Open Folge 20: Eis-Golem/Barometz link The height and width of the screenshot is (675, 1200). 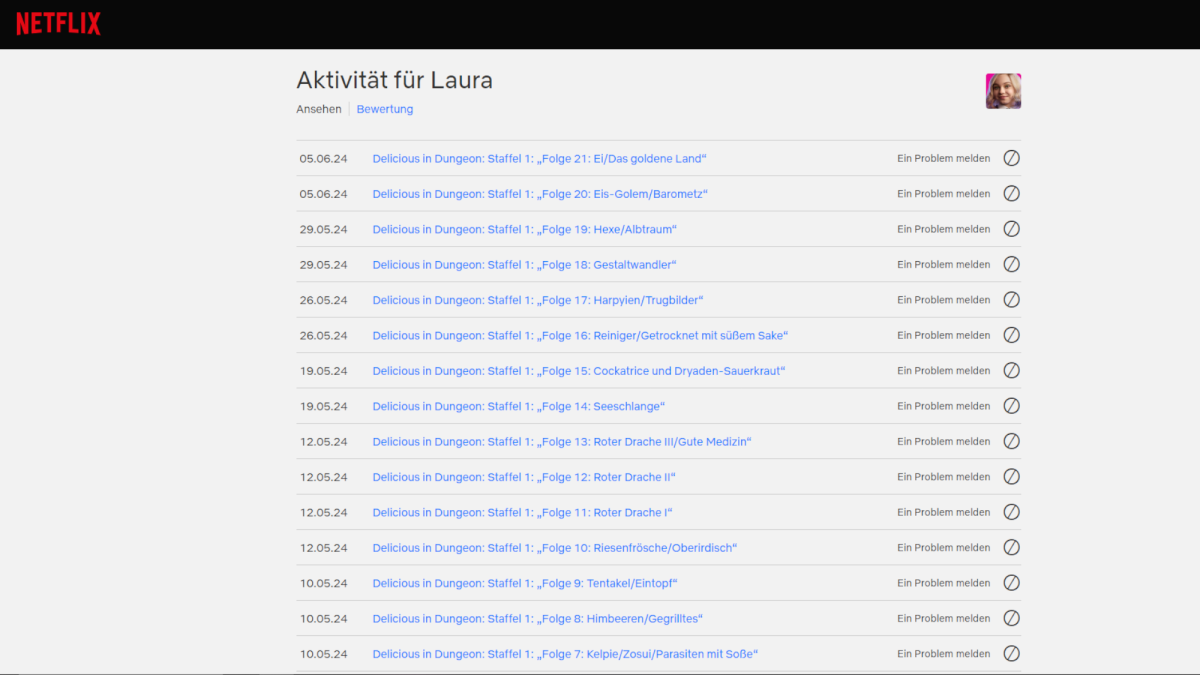tap(539, 194)
